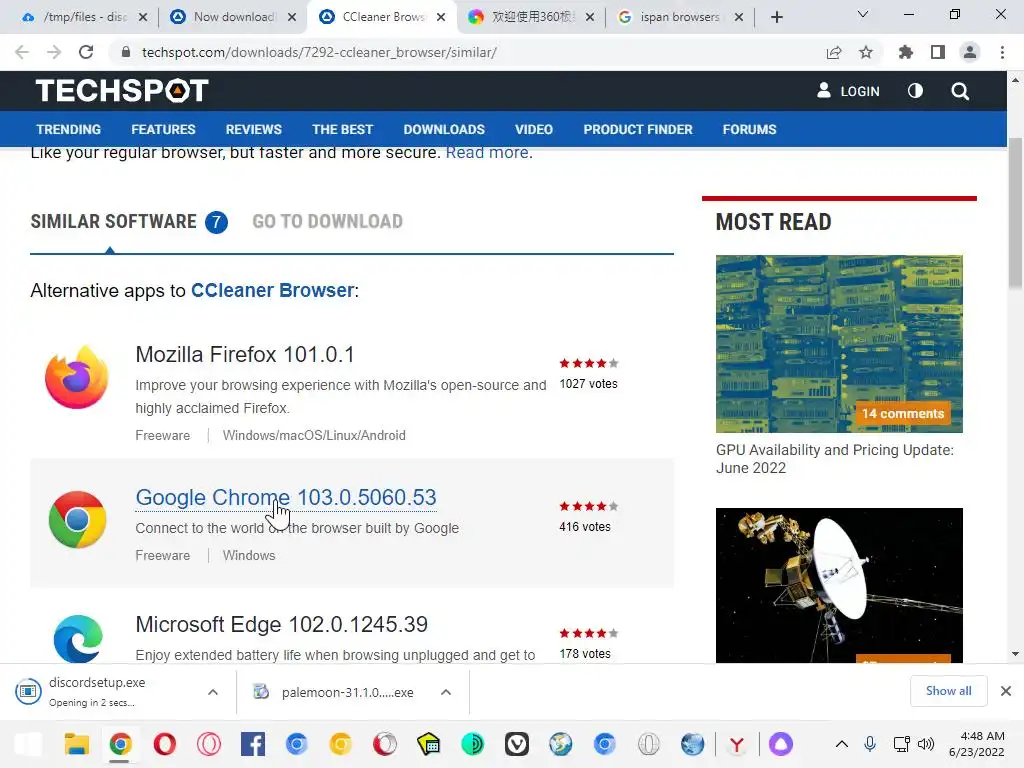The image size is (1024, 768).
Task: Open GPU Availability and Pricing Update headline
Action: (835, 459)
